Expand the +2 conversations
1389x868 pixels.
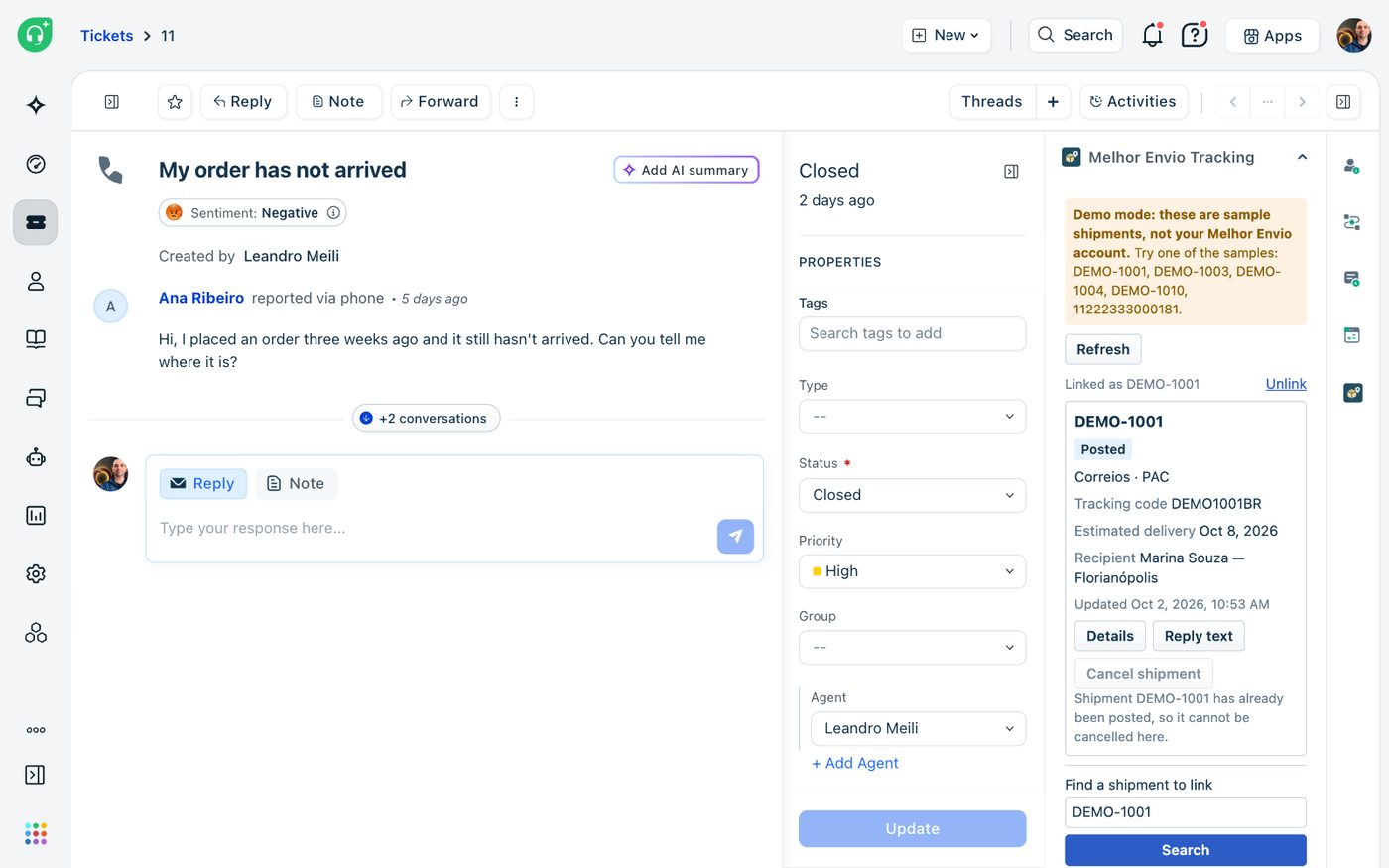pos(427,419)
